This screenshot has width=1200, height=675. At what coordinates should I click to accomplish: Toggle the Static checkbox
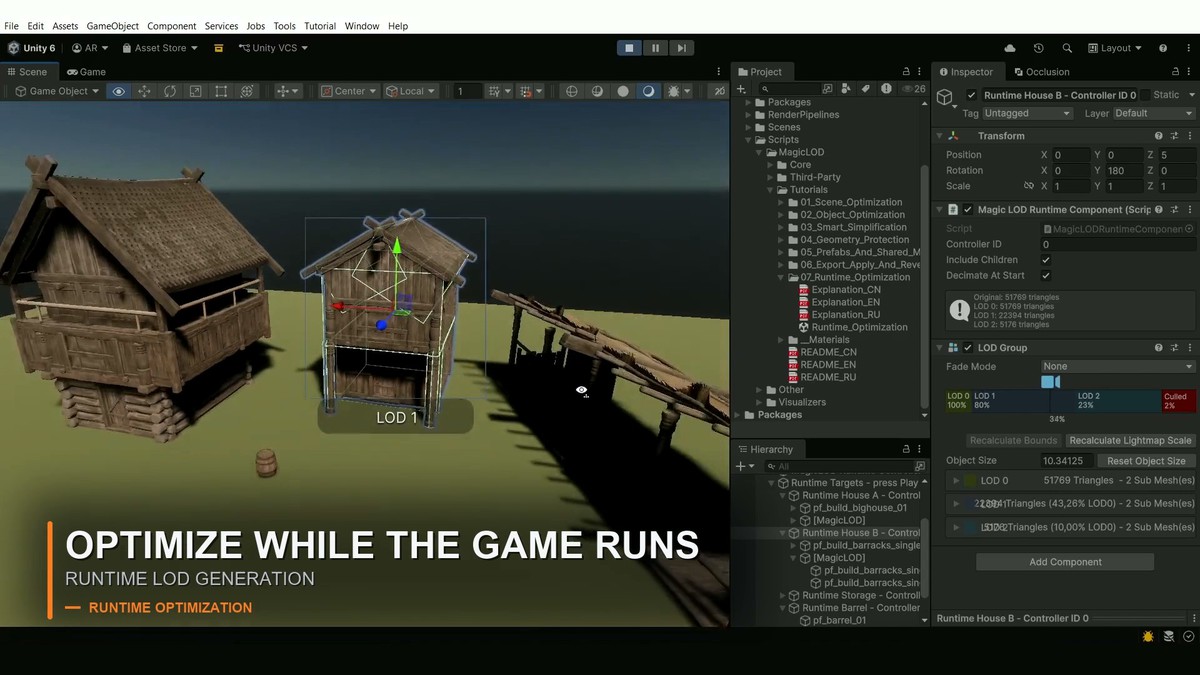(x=1143, y=95)
